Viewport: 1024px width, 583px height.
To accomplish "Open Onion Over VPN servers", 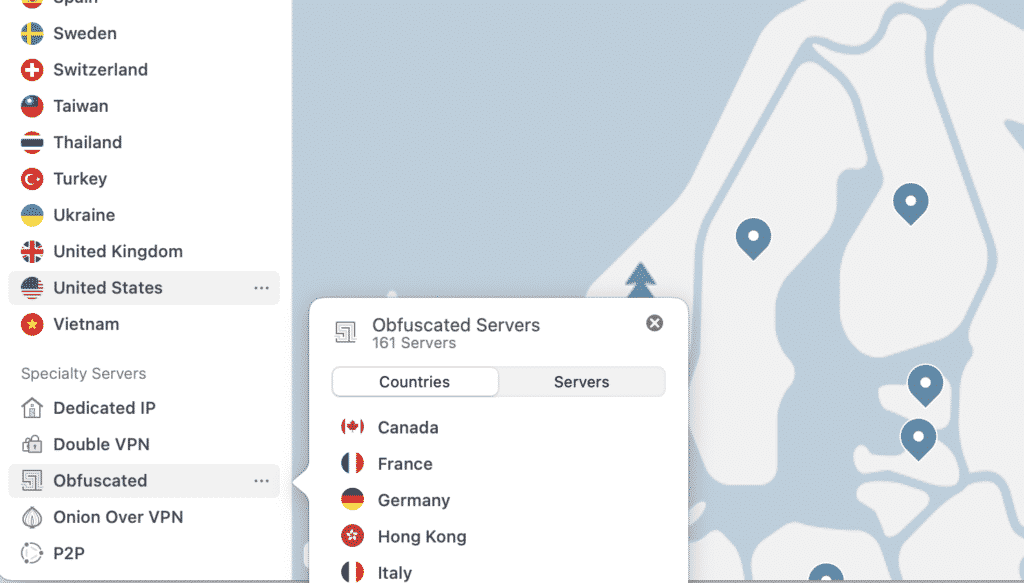I will [31, 517].
